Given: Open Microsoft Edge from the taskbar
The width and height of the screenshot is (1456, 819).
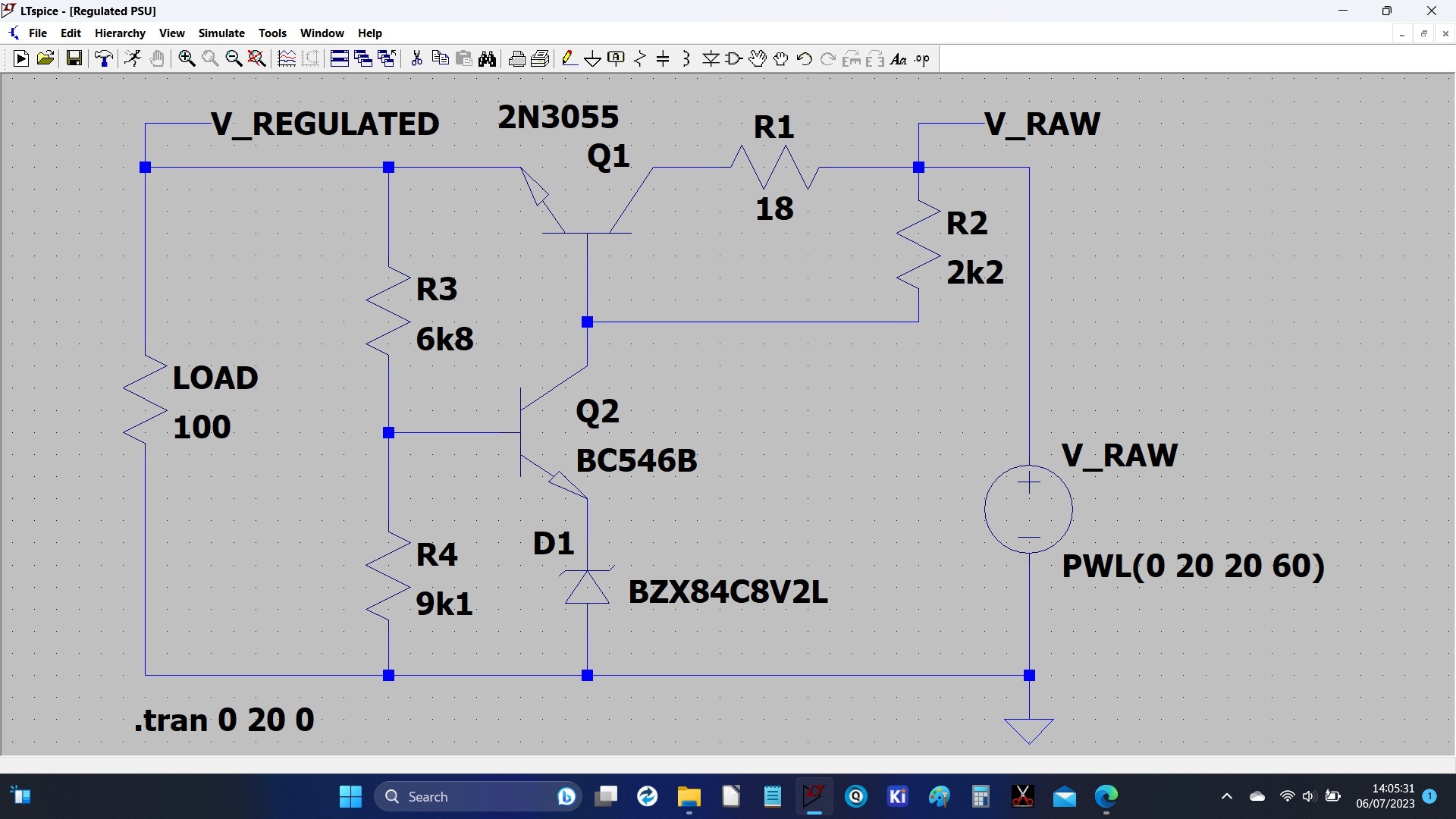Looking at the screenshot, I should pos(1106,796).
